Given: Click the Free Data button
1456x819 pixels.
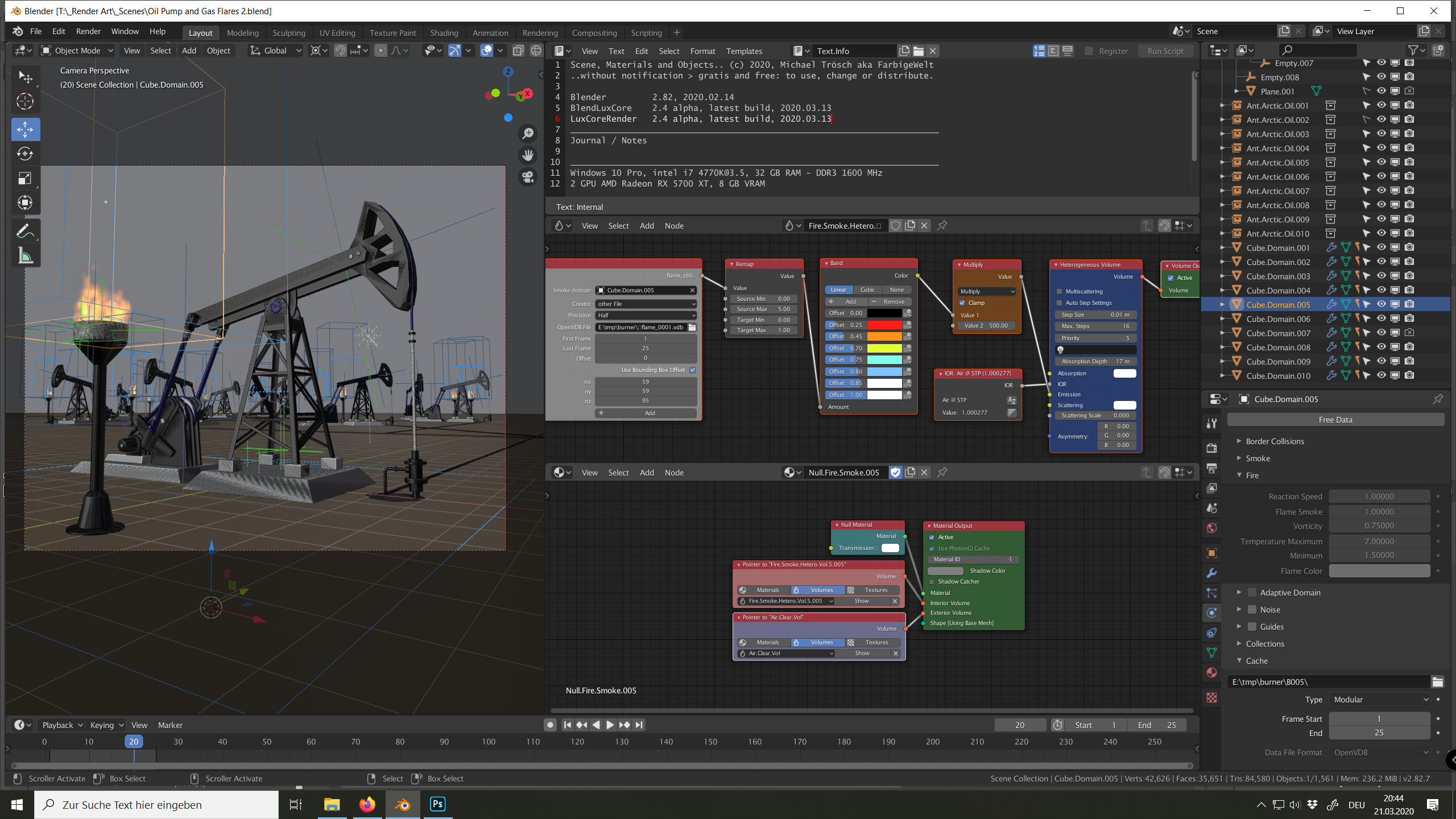Looking at the screenshot, I should tap(1335, 420).
